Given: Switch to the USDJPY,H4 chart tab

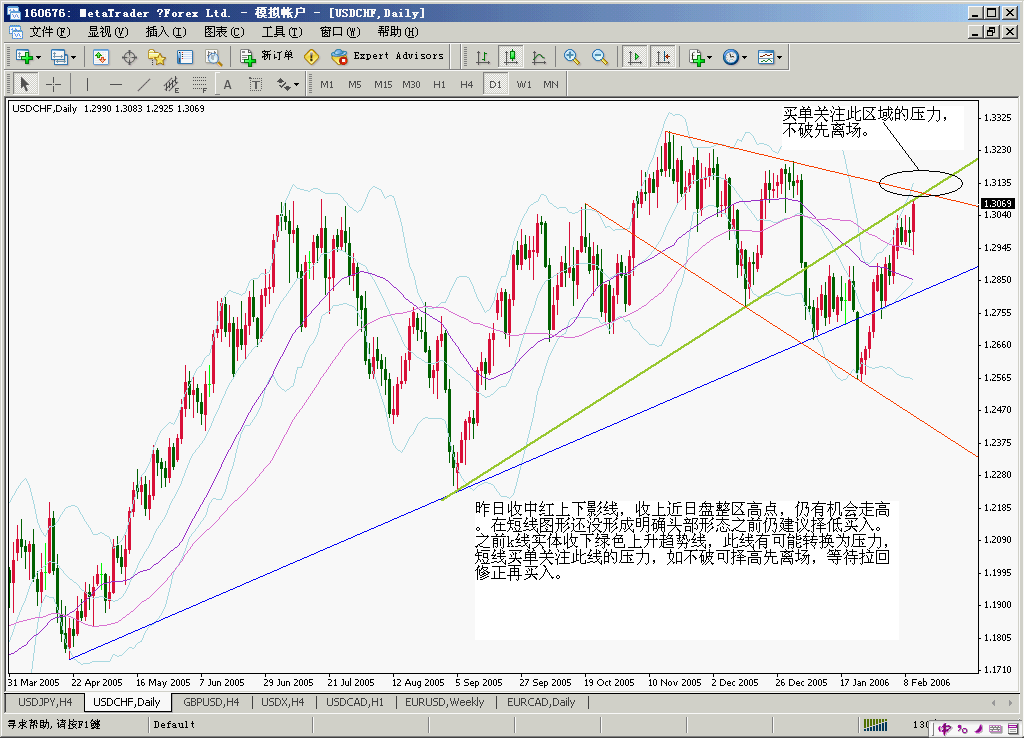Looking at the screenshot, I should tap(45, 702).
